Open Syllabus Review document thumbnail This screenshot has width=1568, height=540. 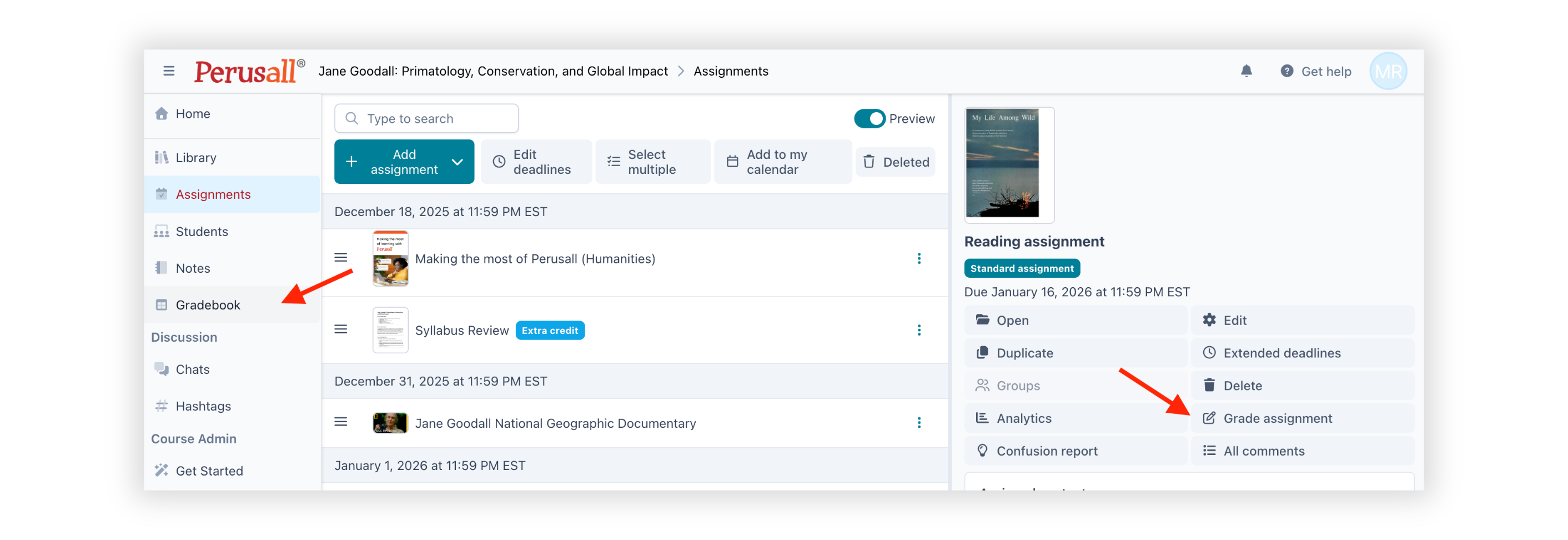(x=390, y=330)
